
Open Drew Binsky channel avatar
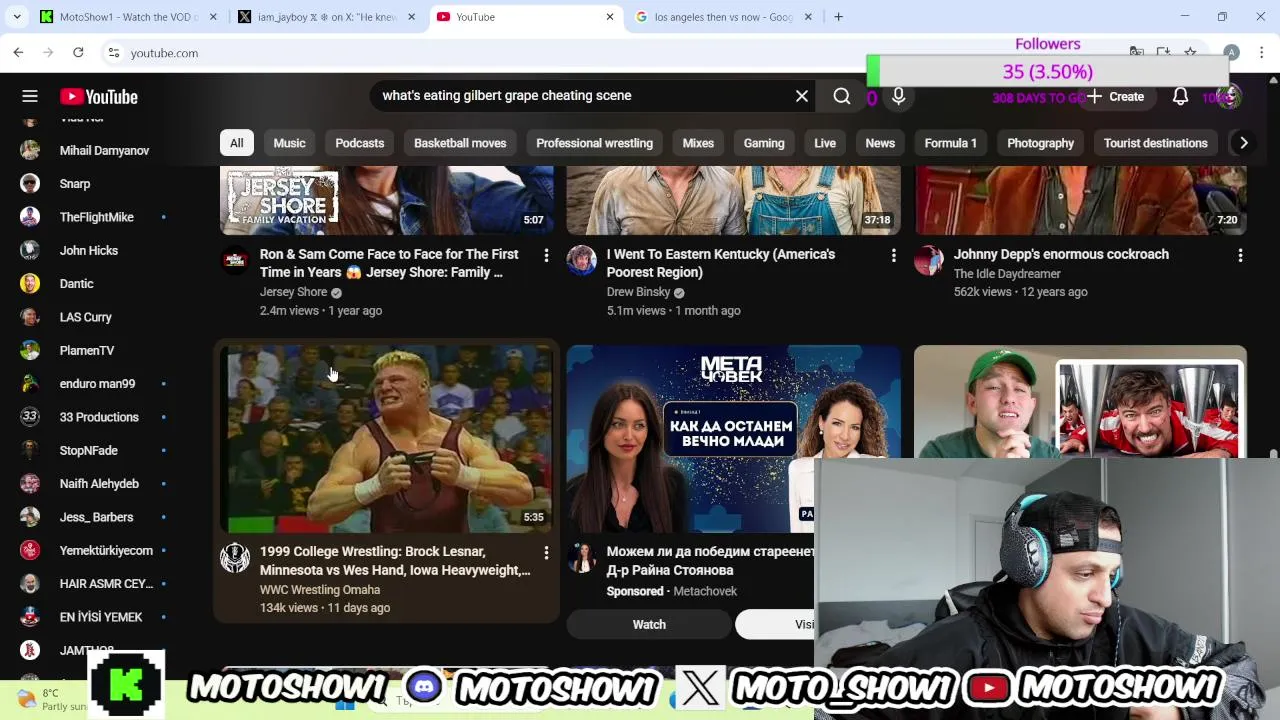coord(582,259)
